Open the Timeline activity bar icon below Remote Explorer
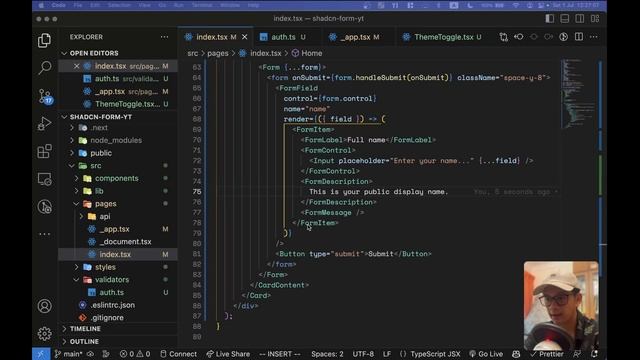The height and width of the screenshot is (360, 640). click(x=44, y=207)
